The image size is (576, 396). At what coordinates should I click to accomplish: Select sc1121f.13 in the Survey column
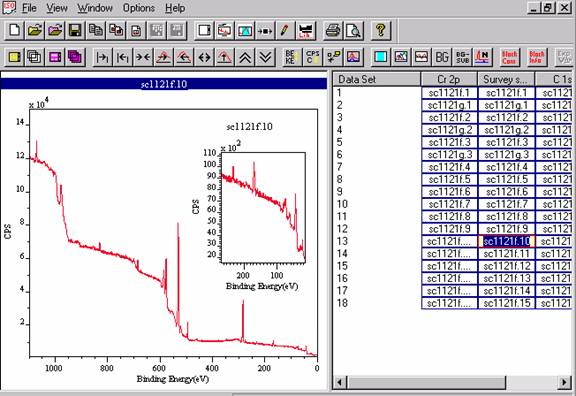click(507, 278)
